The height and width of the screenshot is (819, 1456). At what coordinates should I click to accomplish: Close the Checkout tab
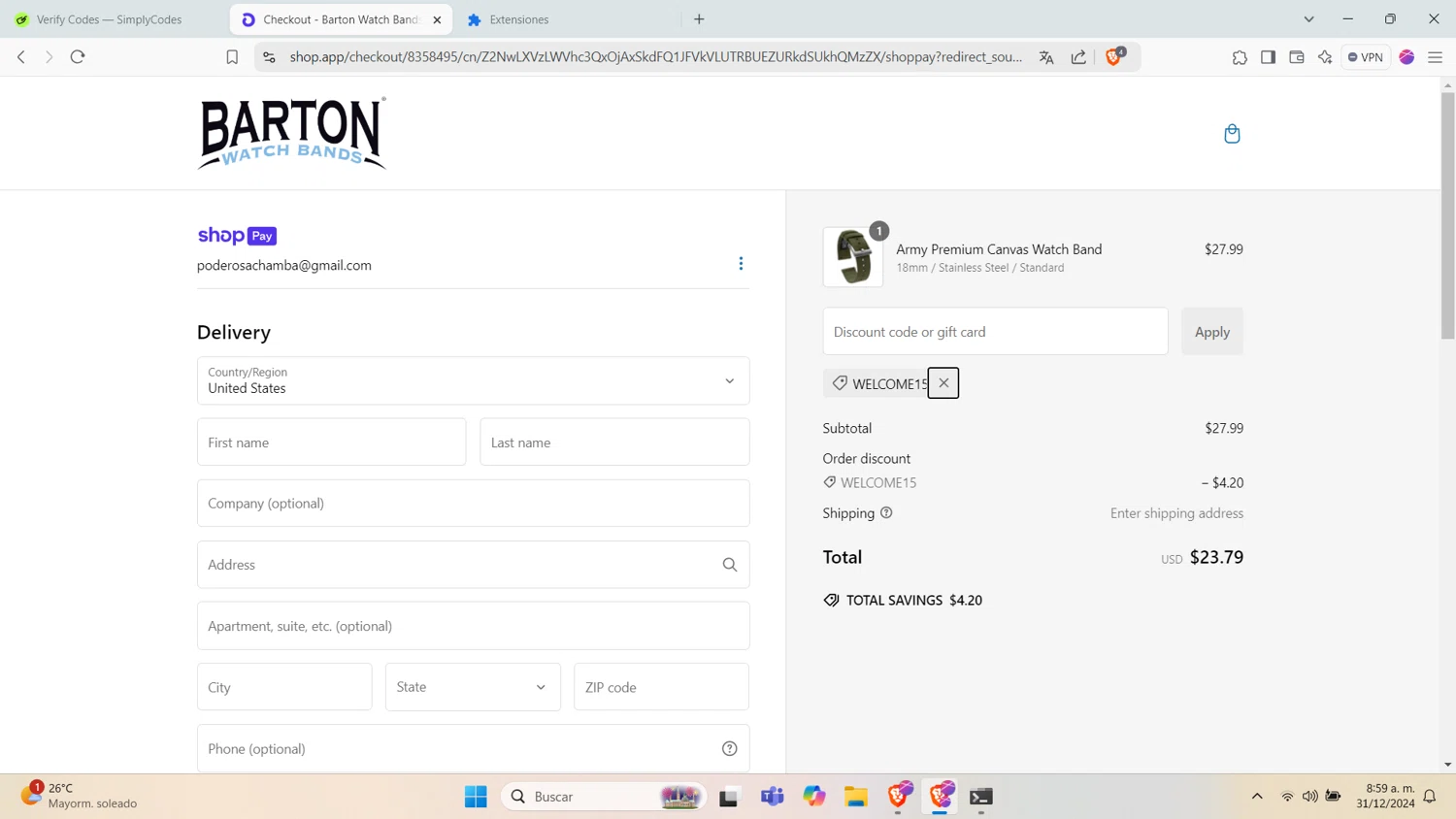(437, 19)
